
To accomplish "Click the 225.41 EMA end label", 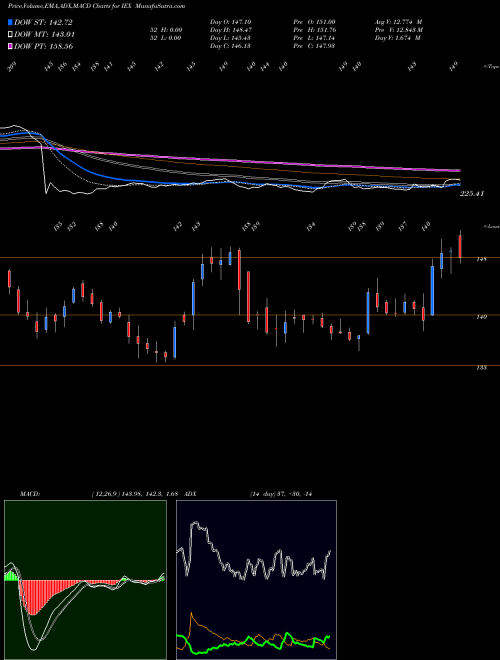I will click(x=472, y=194).
